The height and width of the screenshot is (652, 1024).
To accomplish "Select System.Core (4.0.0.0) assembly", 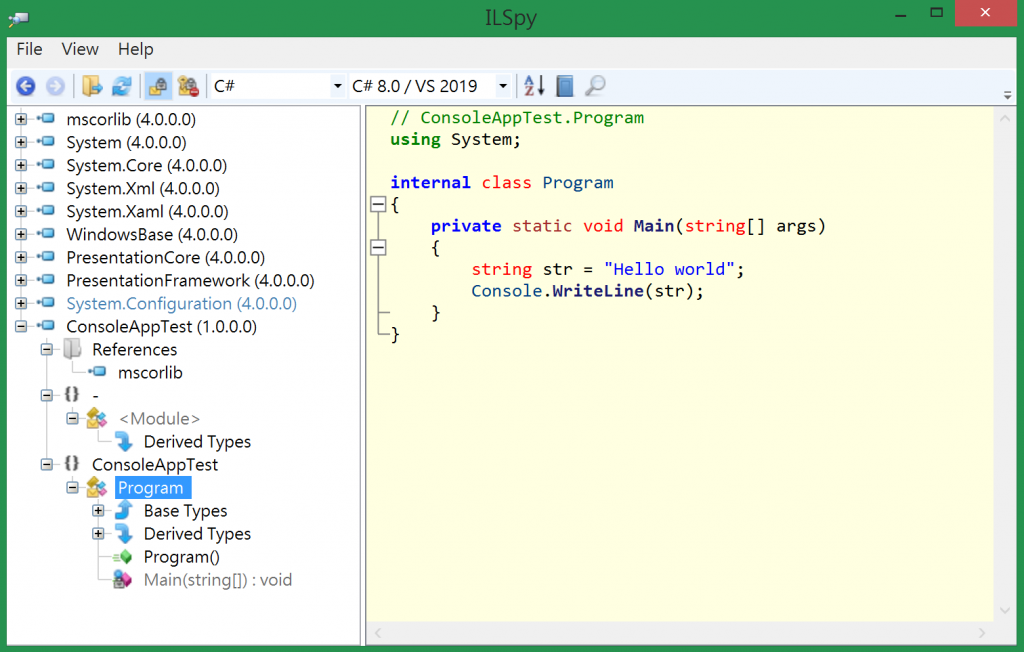I will (x=146, y=165).
